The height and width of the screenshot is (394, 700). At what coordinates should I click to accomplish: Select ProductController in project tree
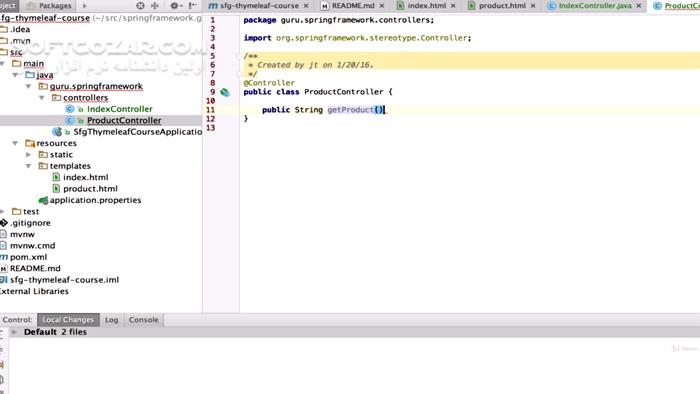point(124,120)
